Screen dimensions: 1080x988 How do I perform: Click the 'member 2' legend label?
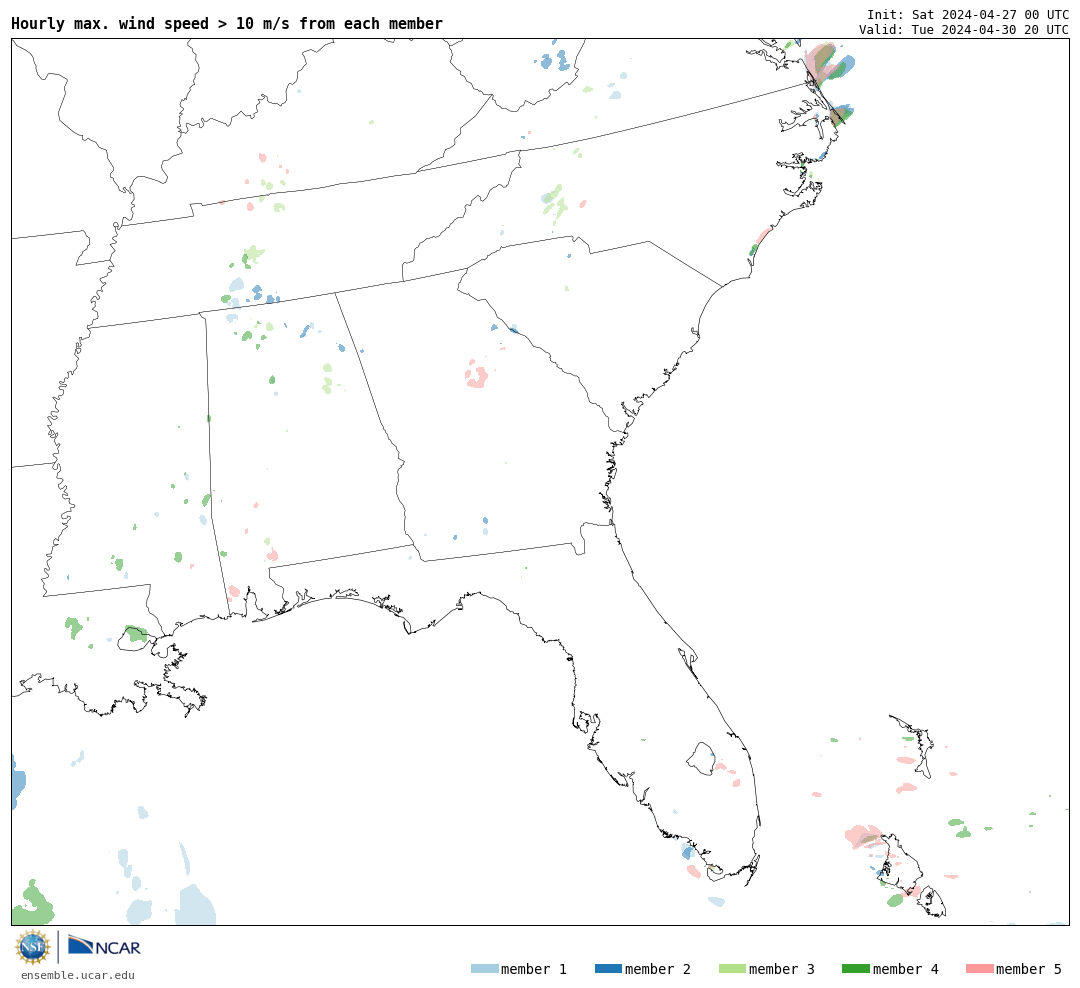[x=658, y=969]
